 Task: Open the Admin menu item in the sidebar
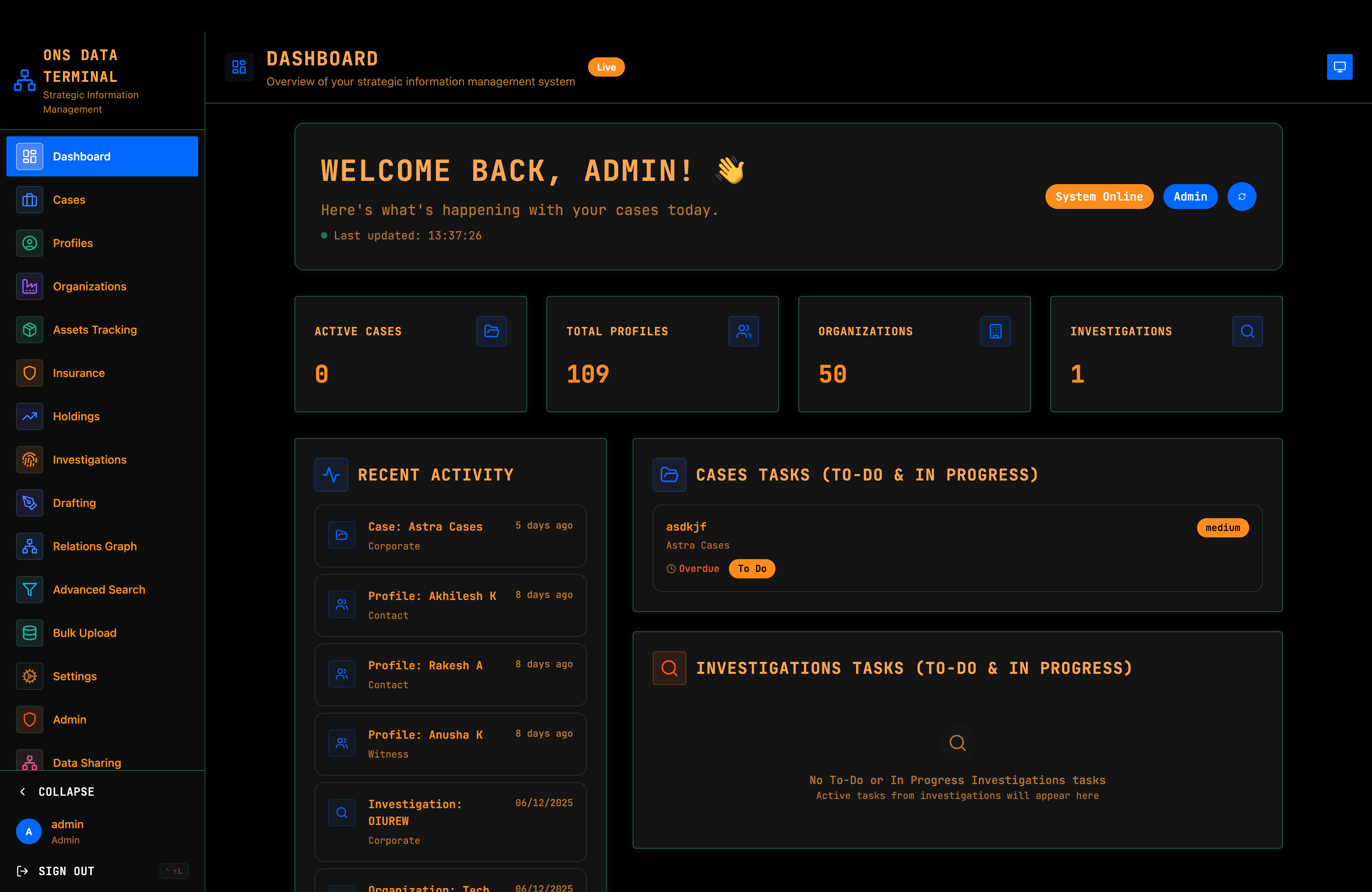[102, 720]
